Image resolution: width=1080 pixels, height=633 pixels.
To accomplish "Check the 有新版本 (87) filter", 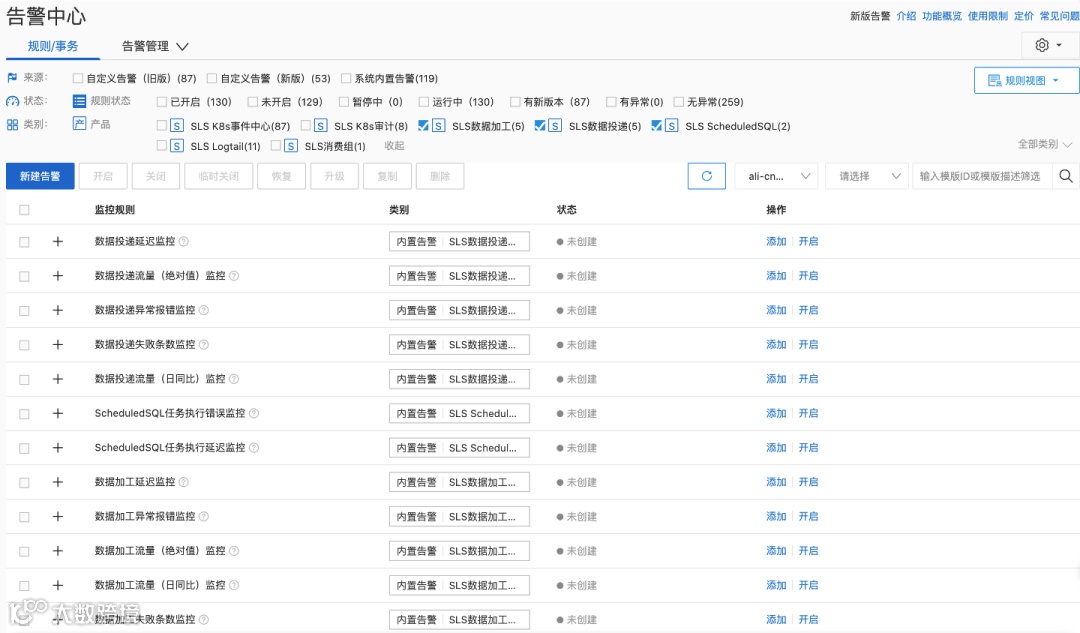I will pos(515,102).
